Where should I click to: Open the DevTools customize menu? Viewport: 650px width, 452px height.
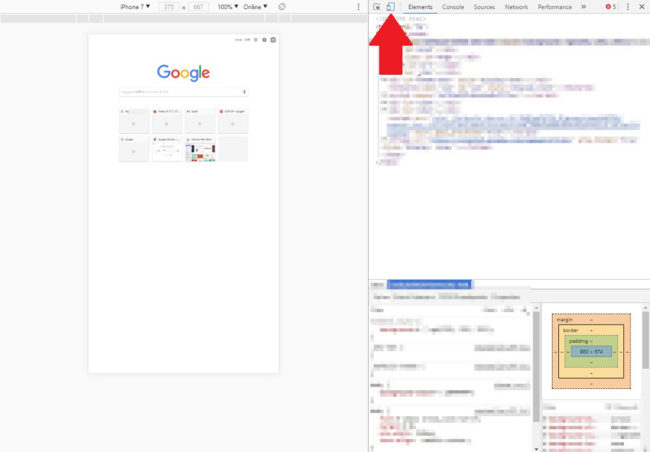(628, 7)
